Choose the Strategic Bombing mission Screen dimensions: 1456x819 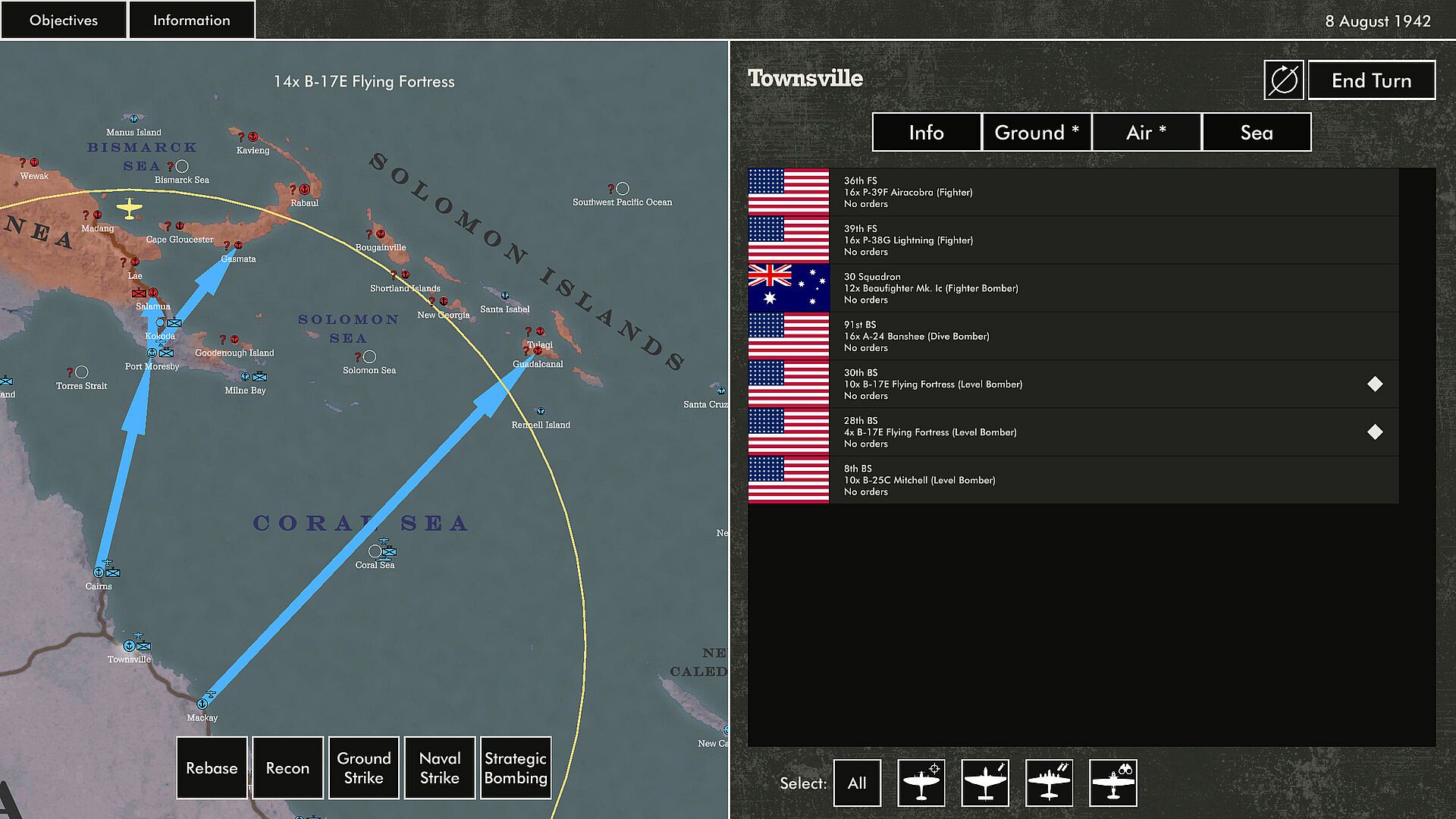click(515, 767)
